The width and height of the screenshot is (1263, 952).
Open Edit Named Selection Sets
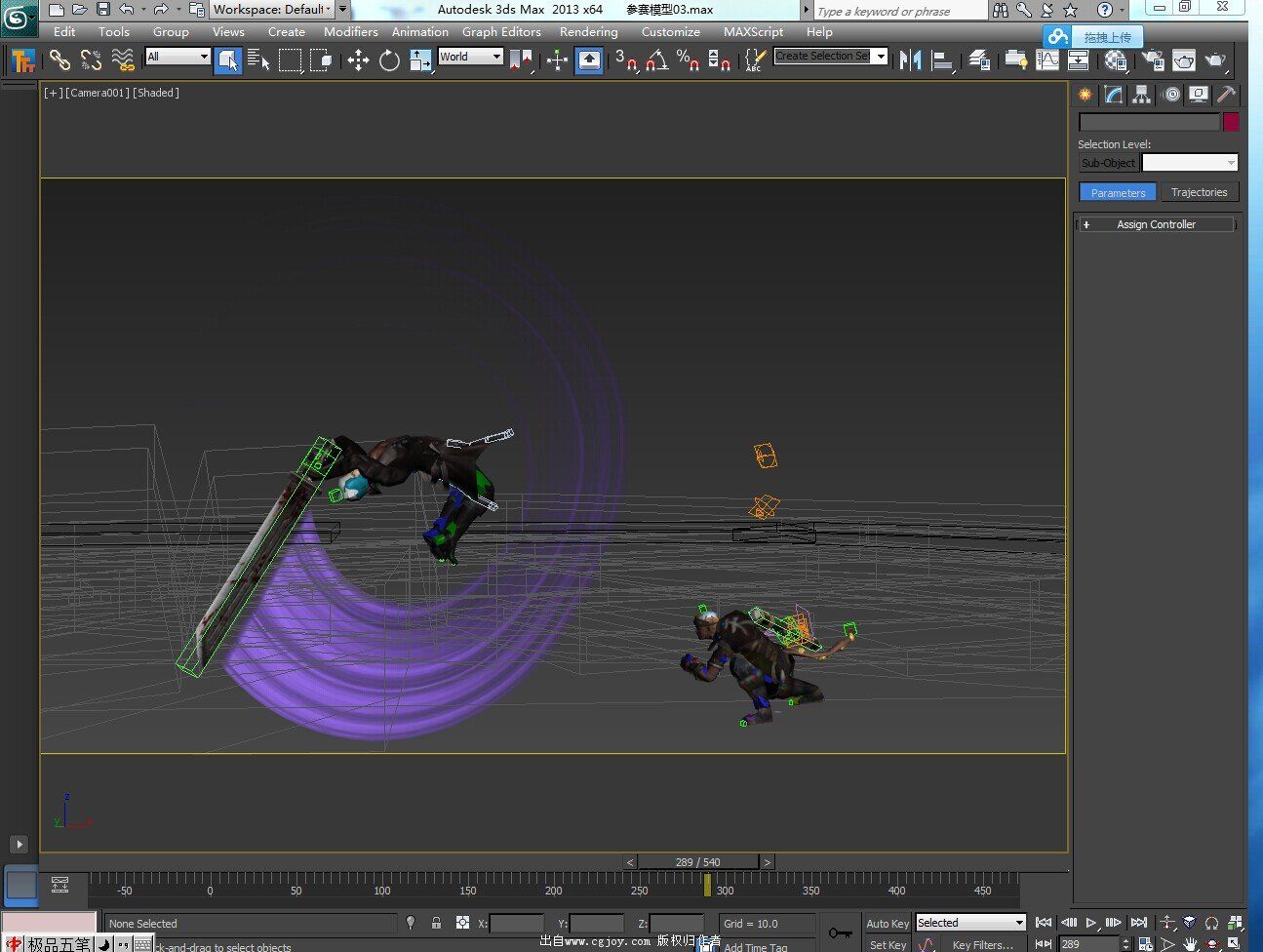coord(755,60)
